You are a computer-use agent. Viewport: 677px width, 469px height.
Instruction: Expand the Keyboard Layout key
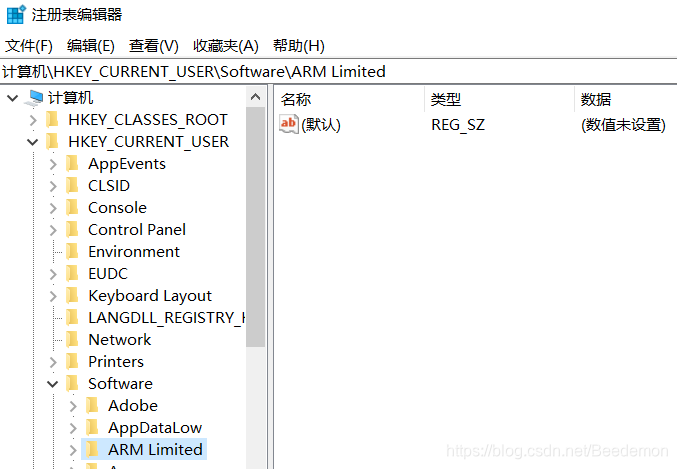[53, 296]
